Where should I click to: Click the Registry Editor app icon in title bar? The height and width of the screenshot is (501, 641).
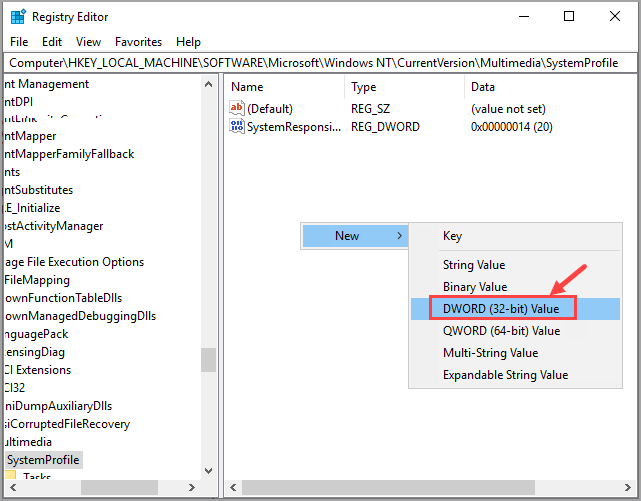coord(18,17)
